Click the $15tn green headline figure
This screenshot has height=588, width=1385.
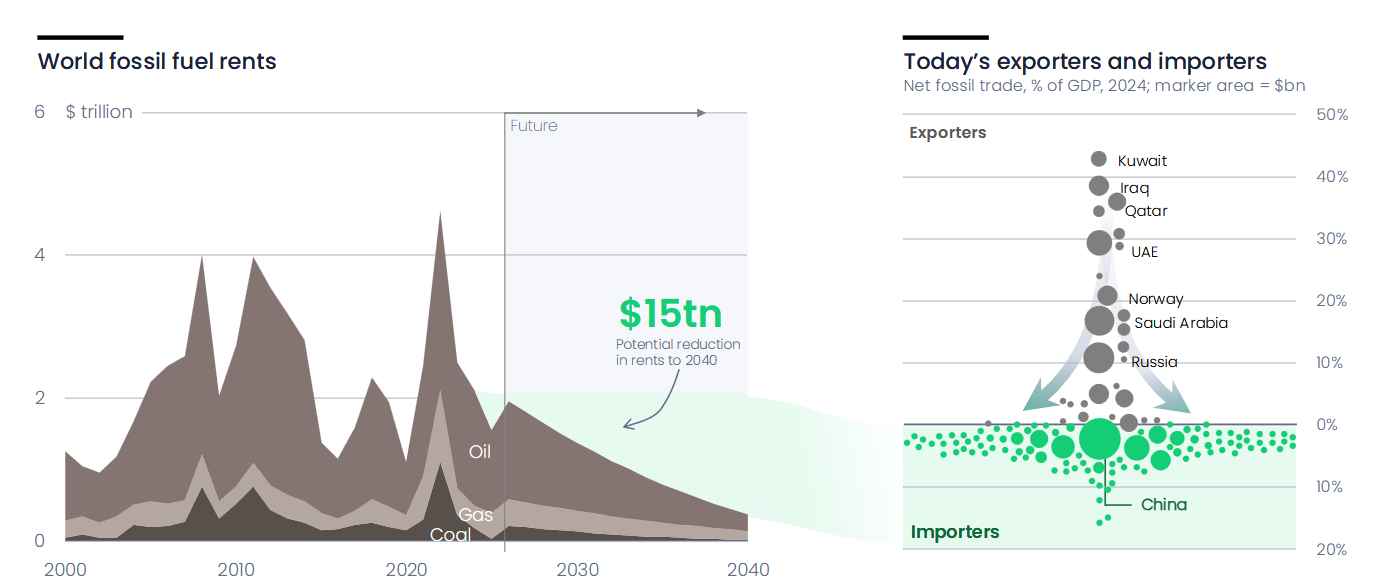670,313
